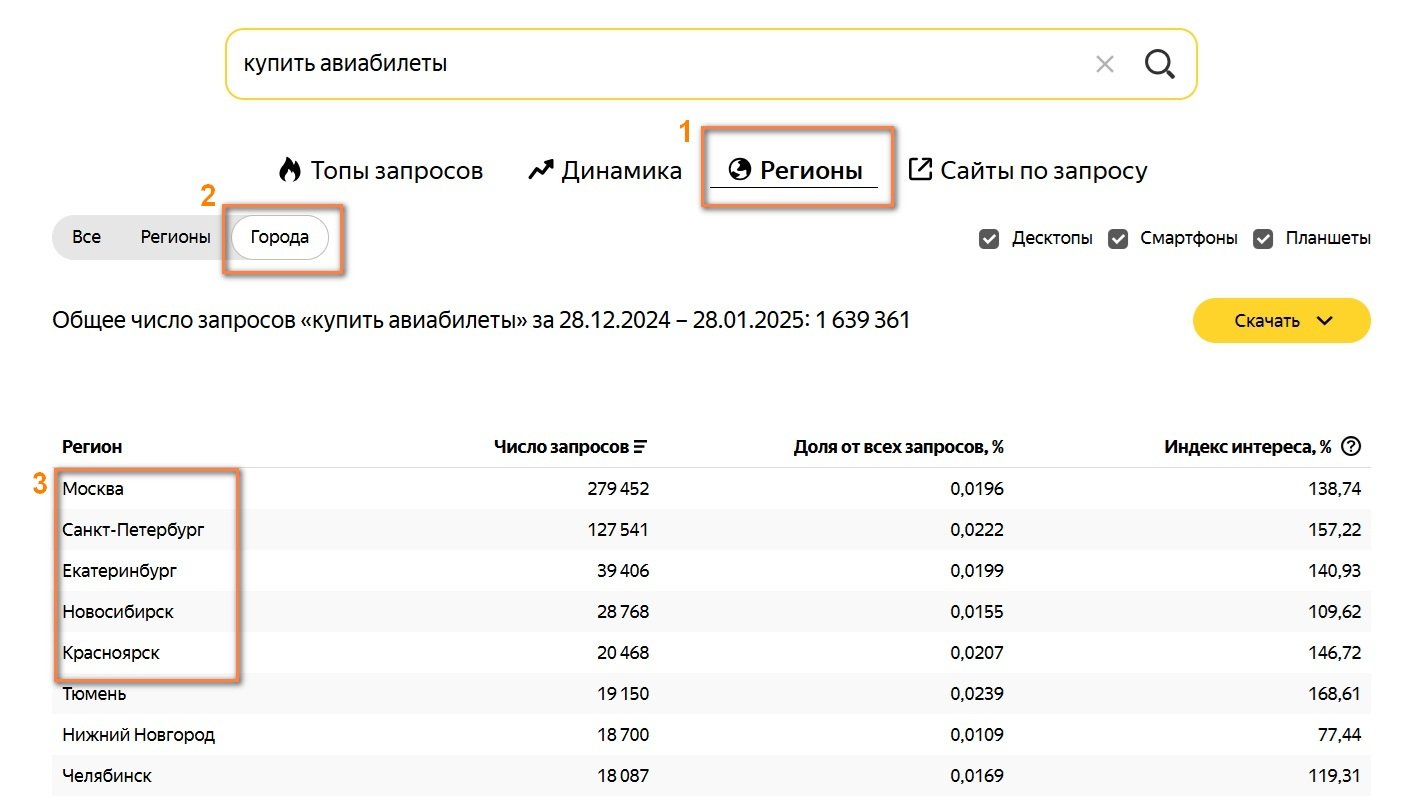Click the sort icon beside Число запросов
Screen dimensions: 1418x798
pyautogui.click(x=641, y=447)
